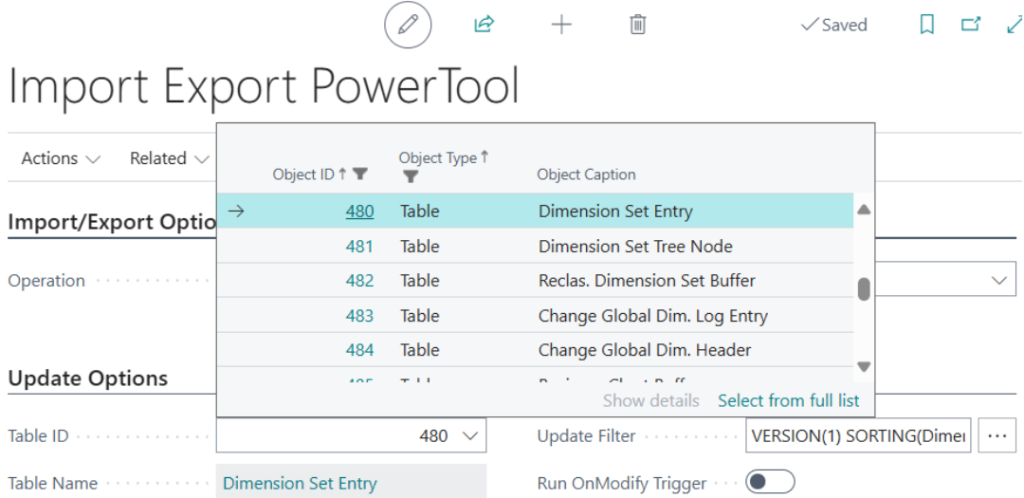The width and height of the screenshot is (1024, 498).
Task: Toggle the Run OnModify Trigger switch
Action: (x=770, y=482)
